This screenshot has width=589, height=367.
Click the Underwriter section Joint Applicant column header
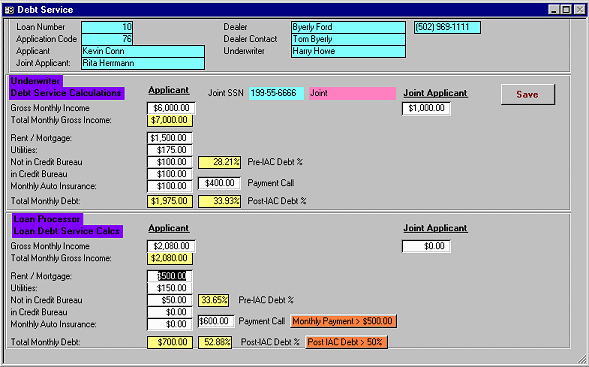435,93
